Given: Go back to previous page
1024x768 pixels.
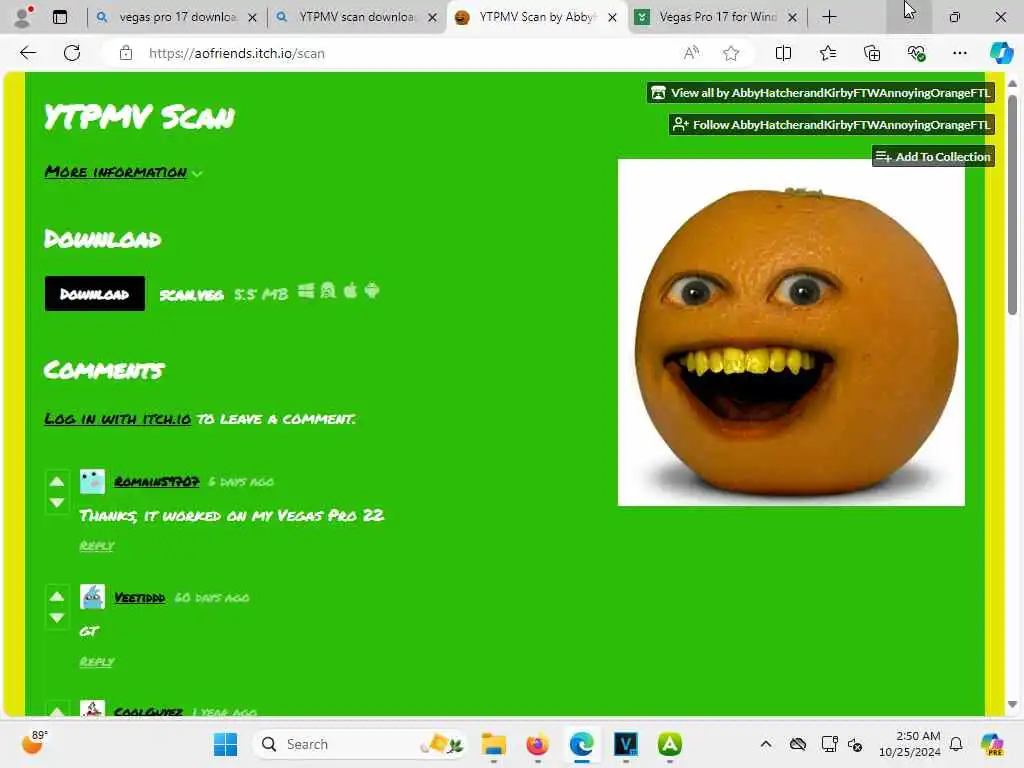Looking at the screenshot, I should pos(28,53).
